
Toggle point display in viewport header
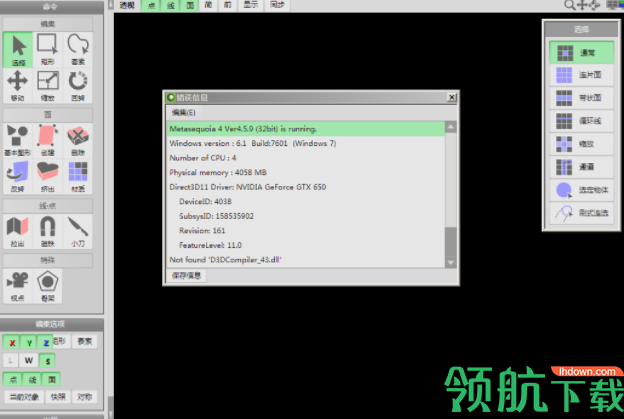(151, 5)
